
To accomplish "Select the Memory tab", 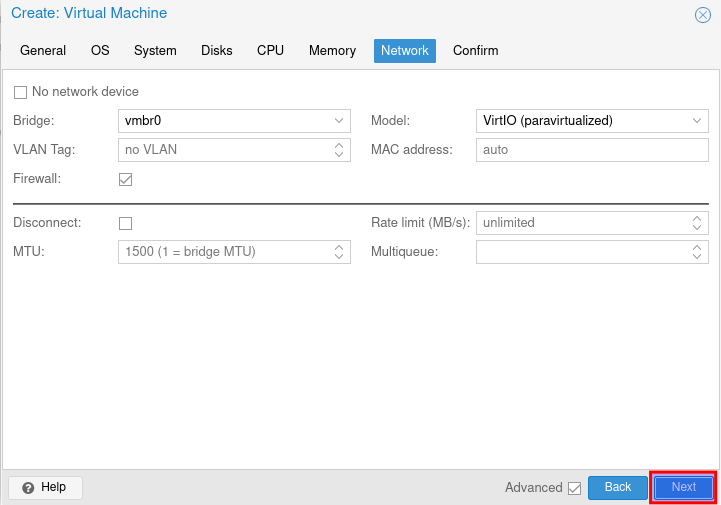I will [332, 51].
